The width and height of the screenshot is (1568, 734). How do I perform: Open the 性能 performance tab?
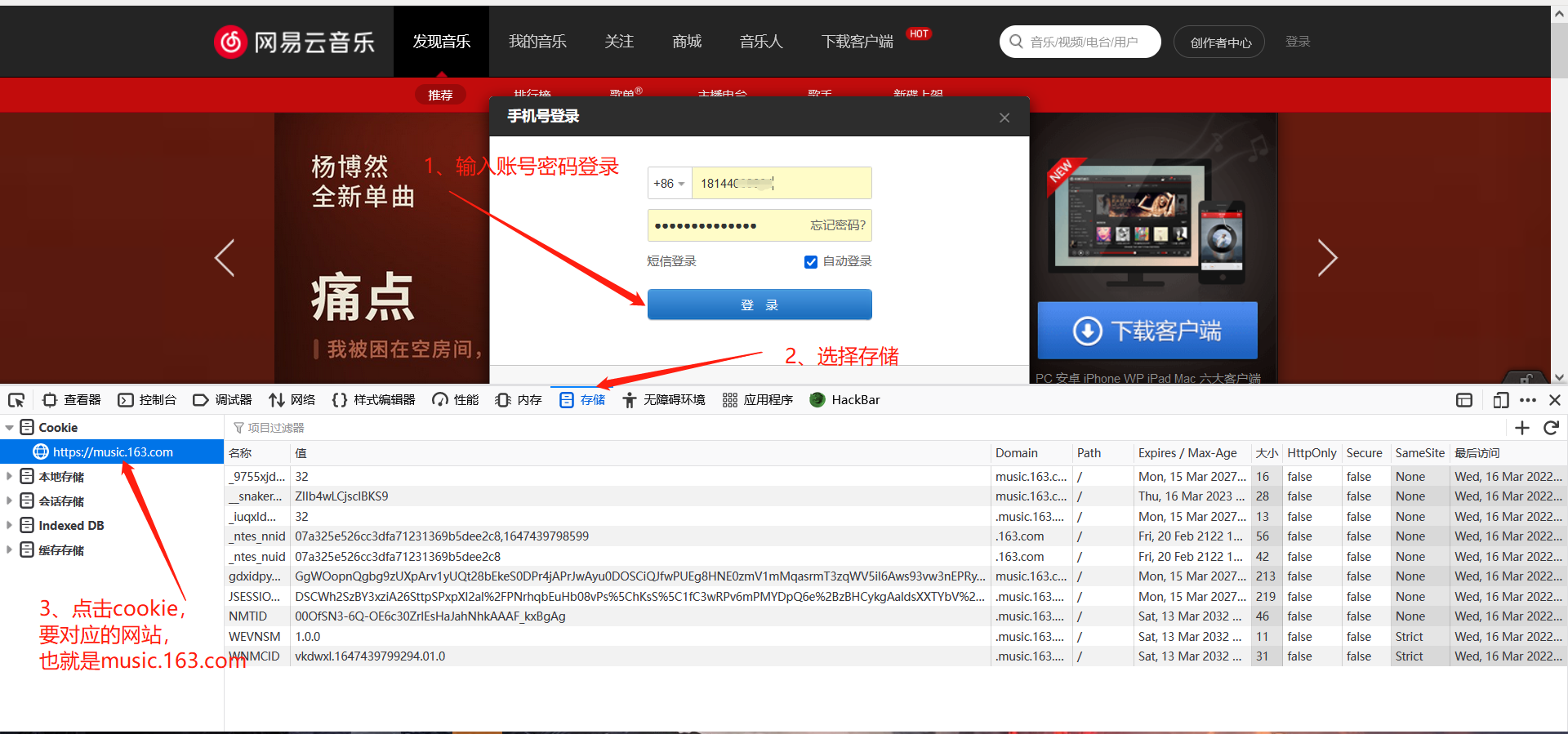tap(456, 400)
